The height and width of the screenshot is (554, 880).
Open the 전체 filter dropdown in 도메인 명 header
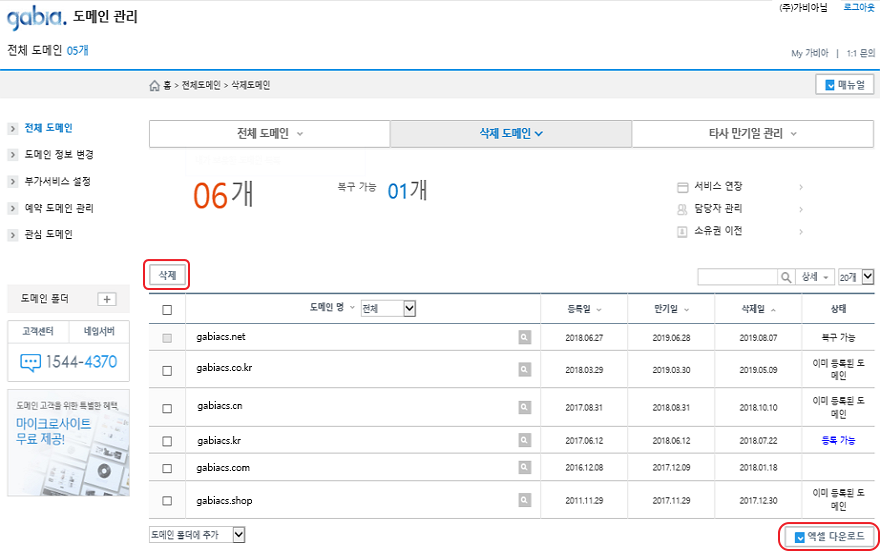(x=388, y=308)
